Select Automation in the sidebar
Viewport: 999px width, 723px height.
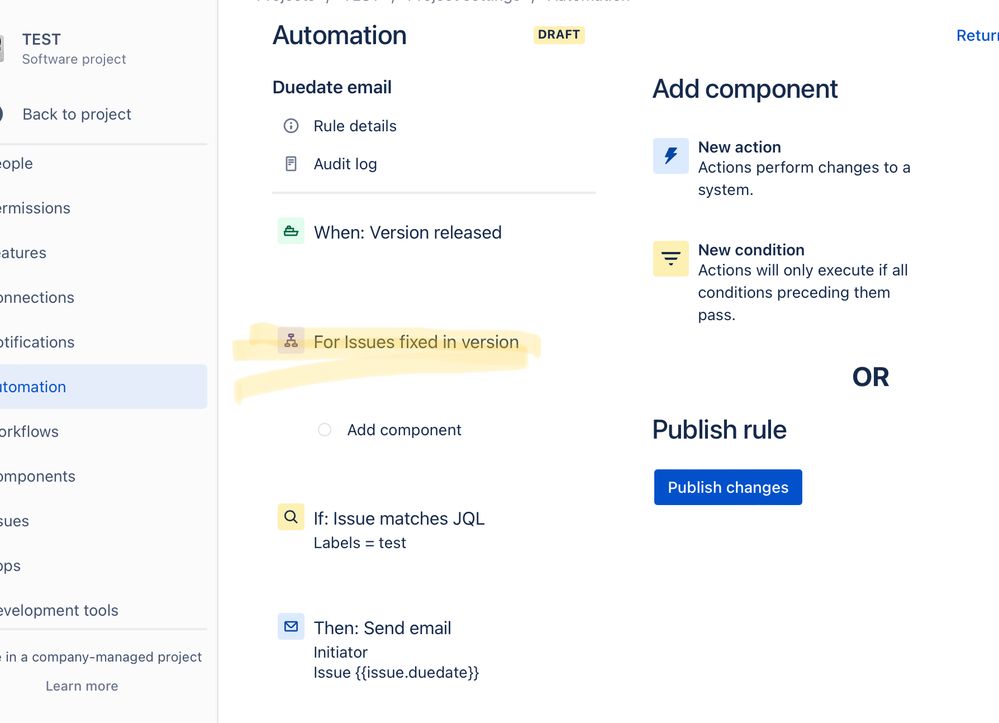point(103,387)
